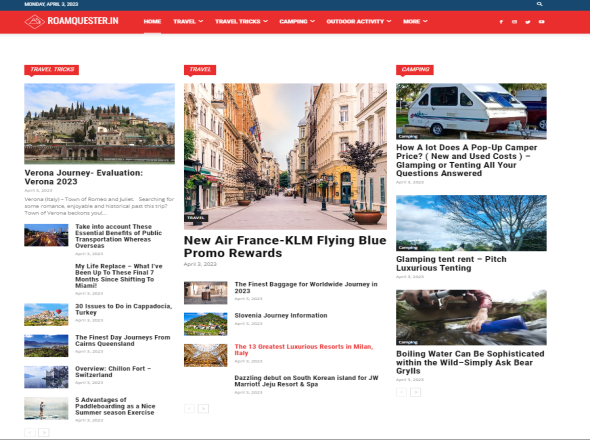590x440 pixels.
Task: Open the large European street featured image
Action: 285,156
